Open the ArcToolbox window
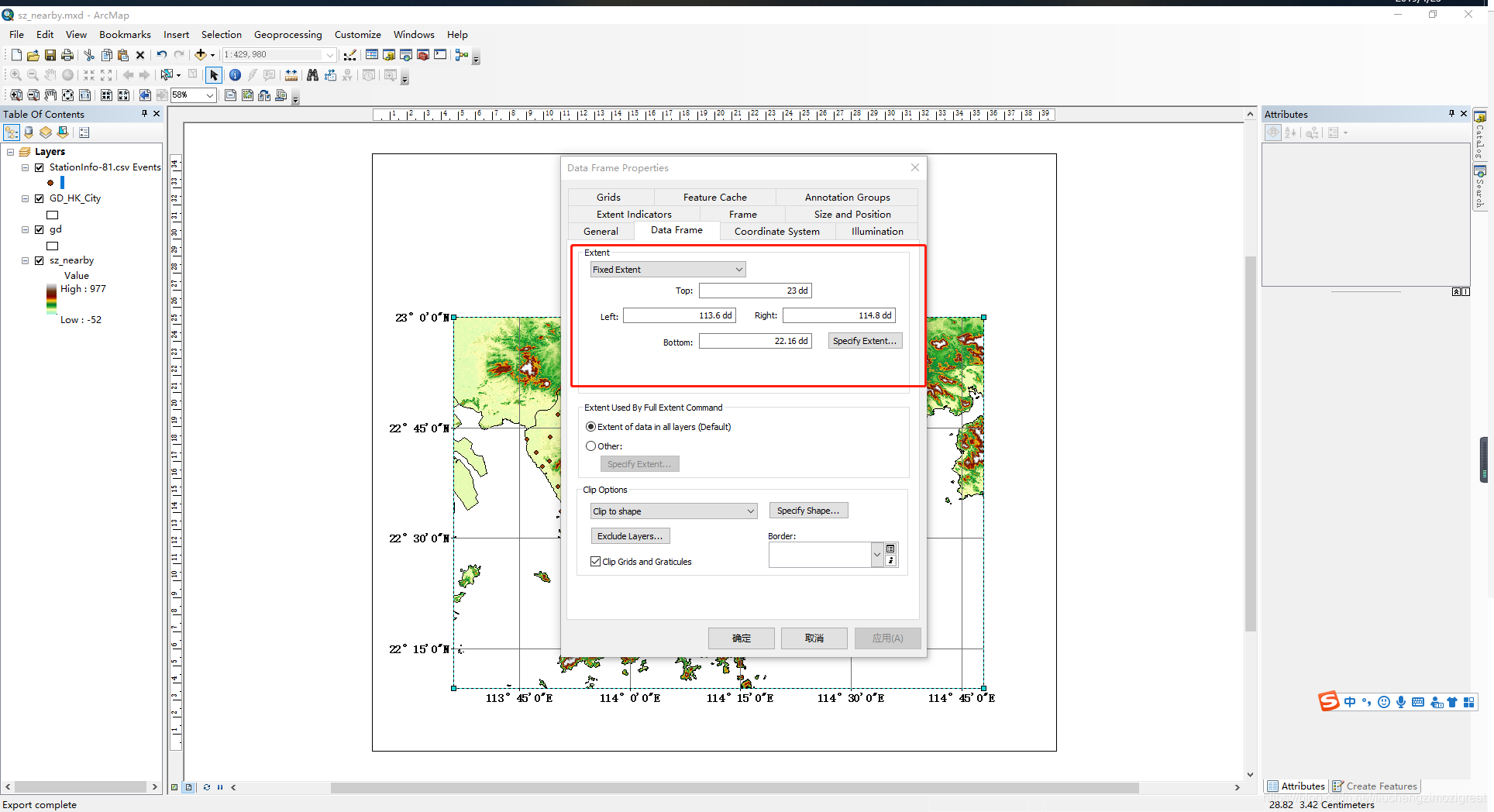 422,55
